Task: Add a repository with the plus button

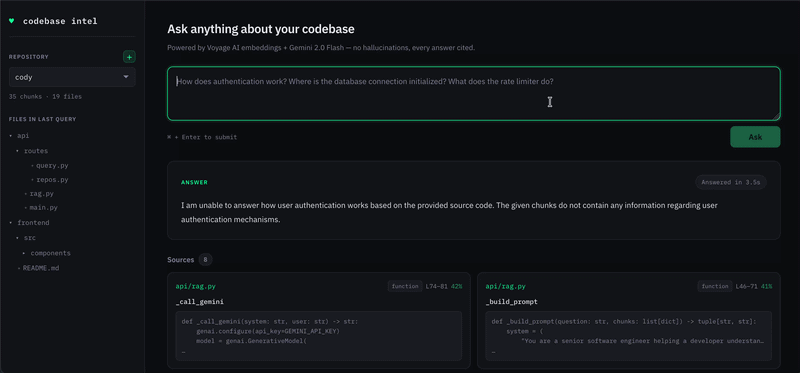Action: [129, 57]
